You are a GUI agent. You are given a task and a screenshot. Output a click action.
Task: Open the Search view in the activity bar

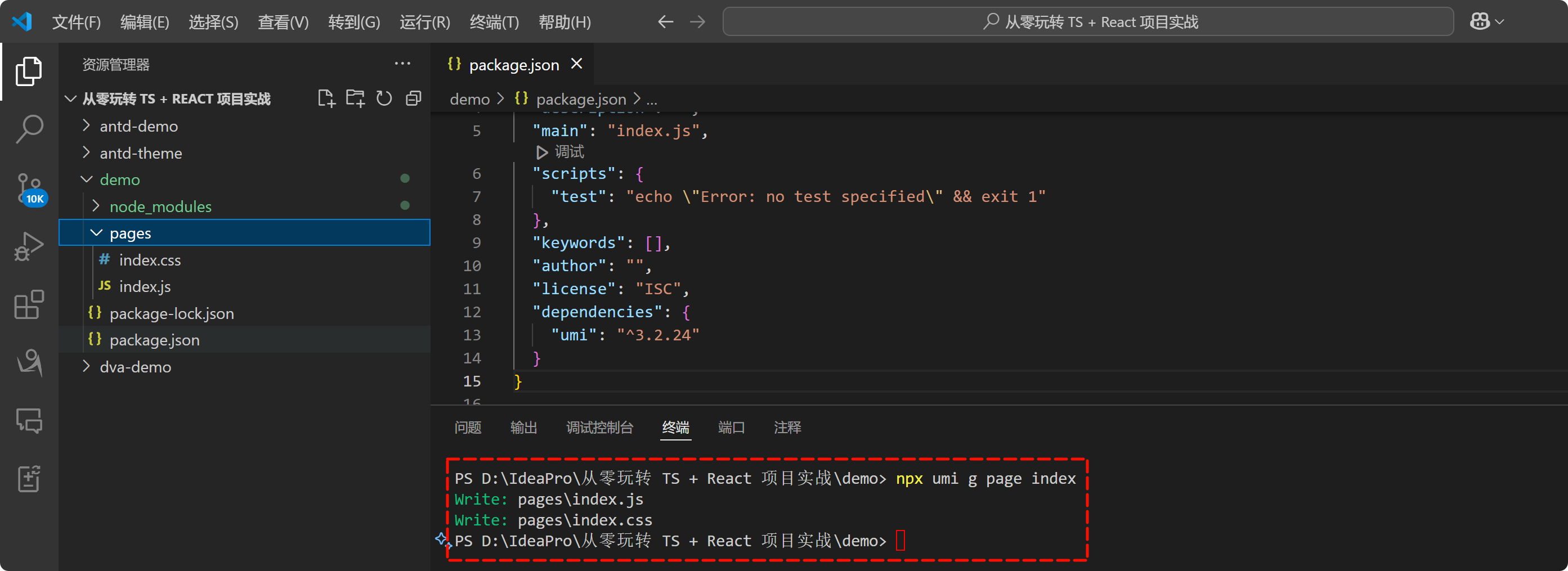point(29,129)
